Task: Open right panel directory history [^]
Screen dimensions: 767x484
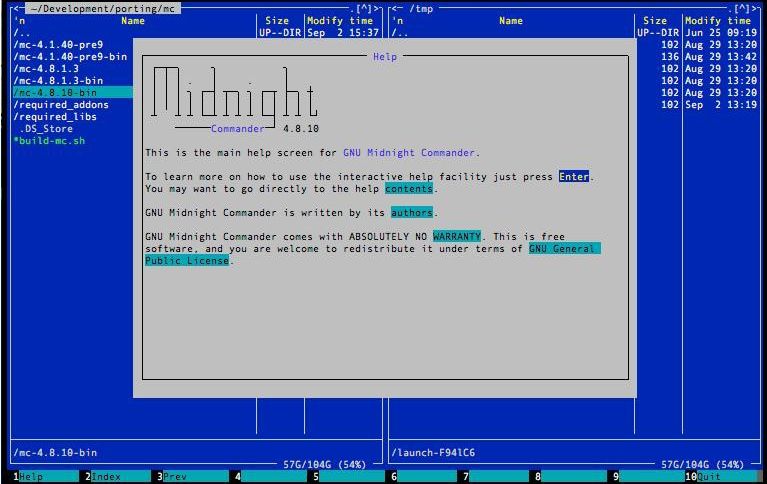Action: click(x=742, y=8)
